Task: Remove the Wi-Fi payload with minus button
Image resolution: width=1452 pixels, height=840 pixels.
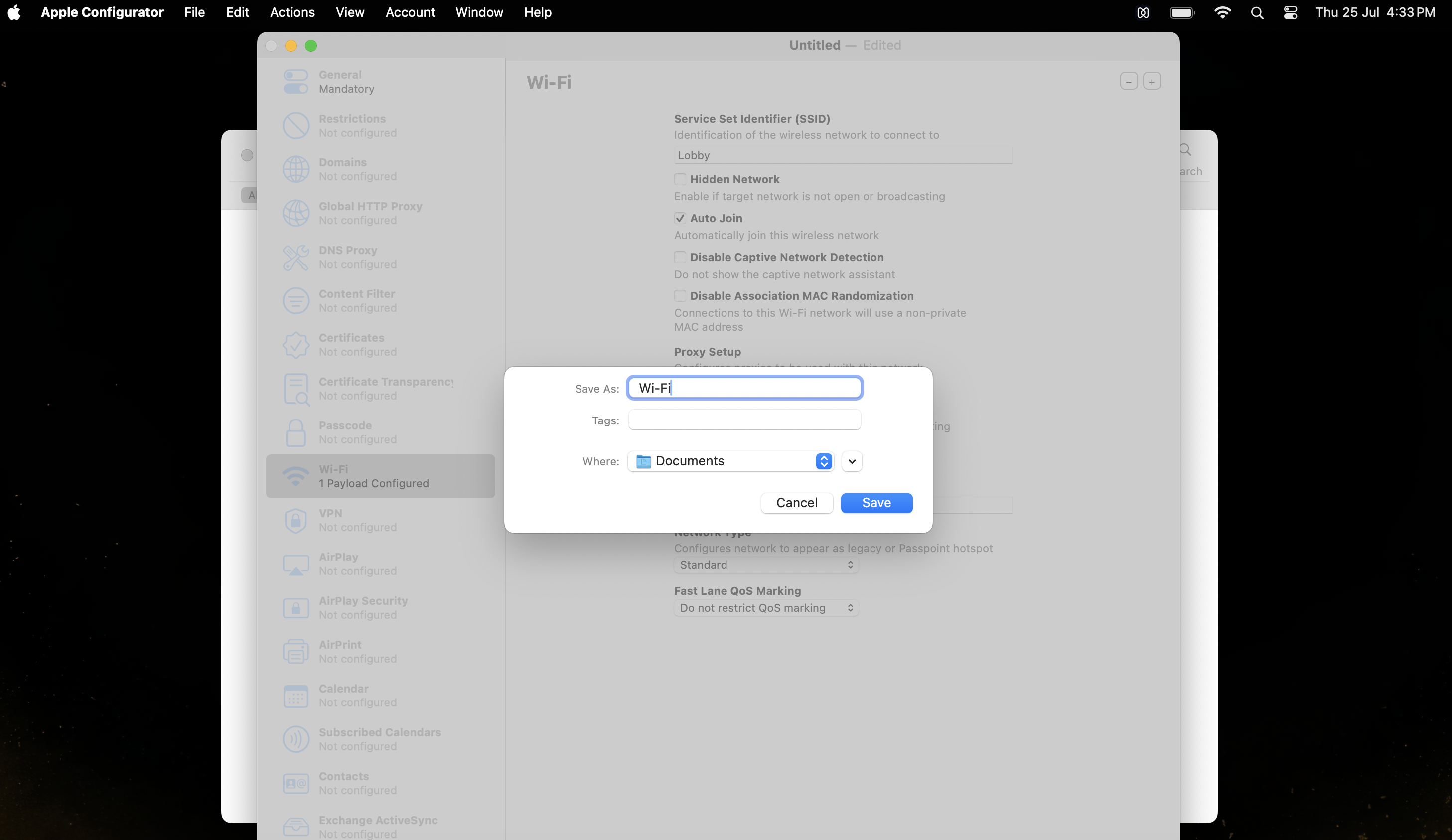Action: point(1128,82)
